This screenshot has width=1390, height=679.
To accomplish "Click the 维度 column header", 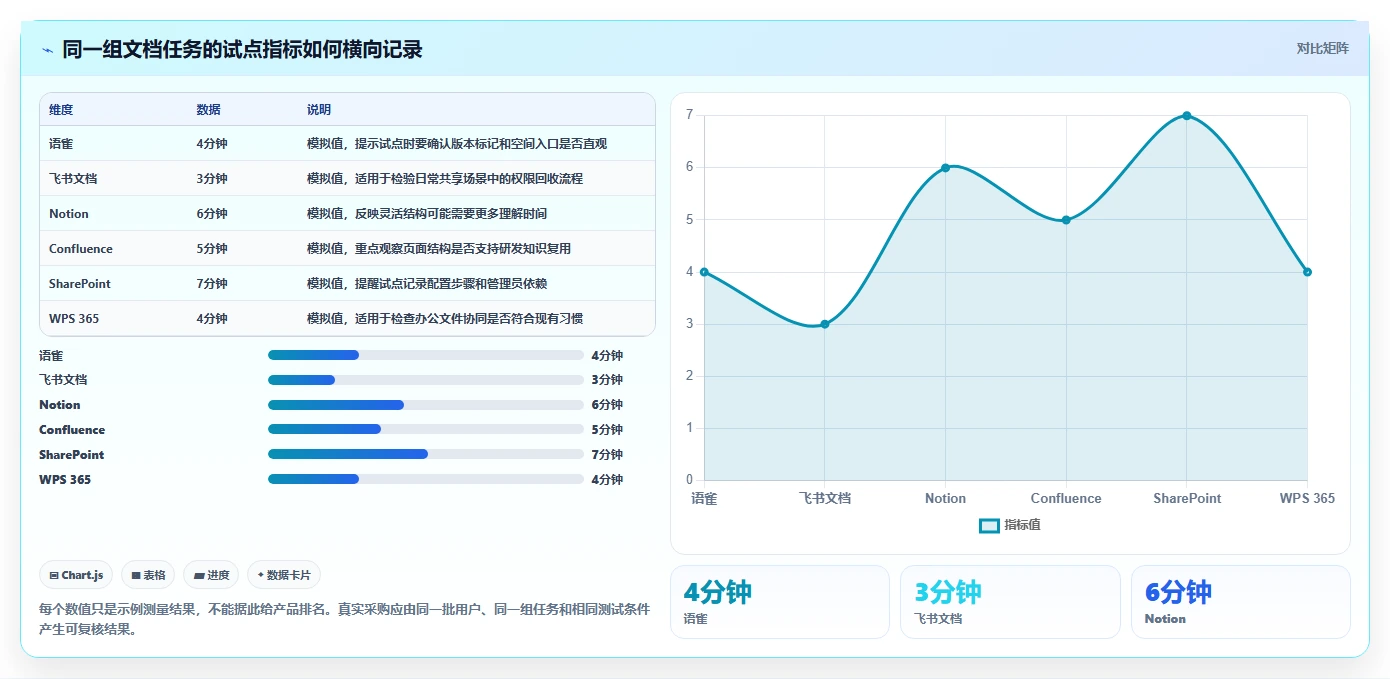I will coord(61,110).
